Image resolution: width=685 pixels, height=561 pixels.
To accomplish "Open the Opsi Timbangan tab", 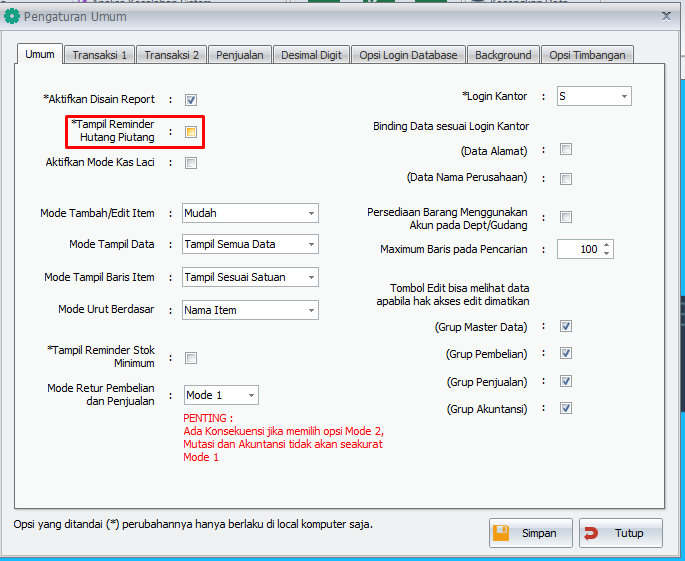I will [x=587, y=55].
